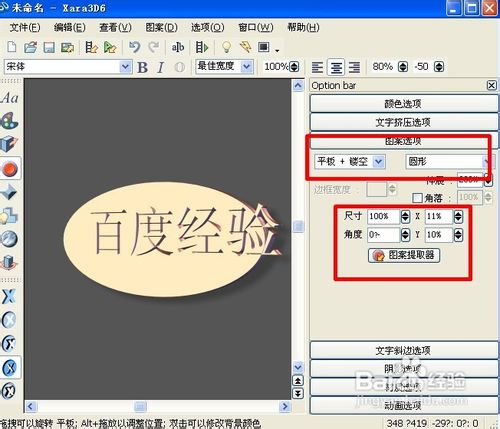Select the extrusion cube tool
Viewport: 500px width, 429px height.
point(9,144)
